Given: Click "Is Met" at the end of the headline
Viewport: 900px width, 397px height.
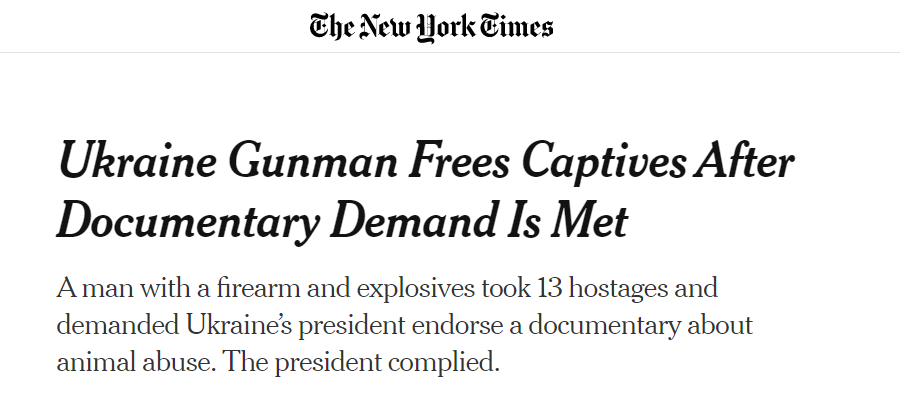Looking at the screenshot, I should [x=567, y=220].
